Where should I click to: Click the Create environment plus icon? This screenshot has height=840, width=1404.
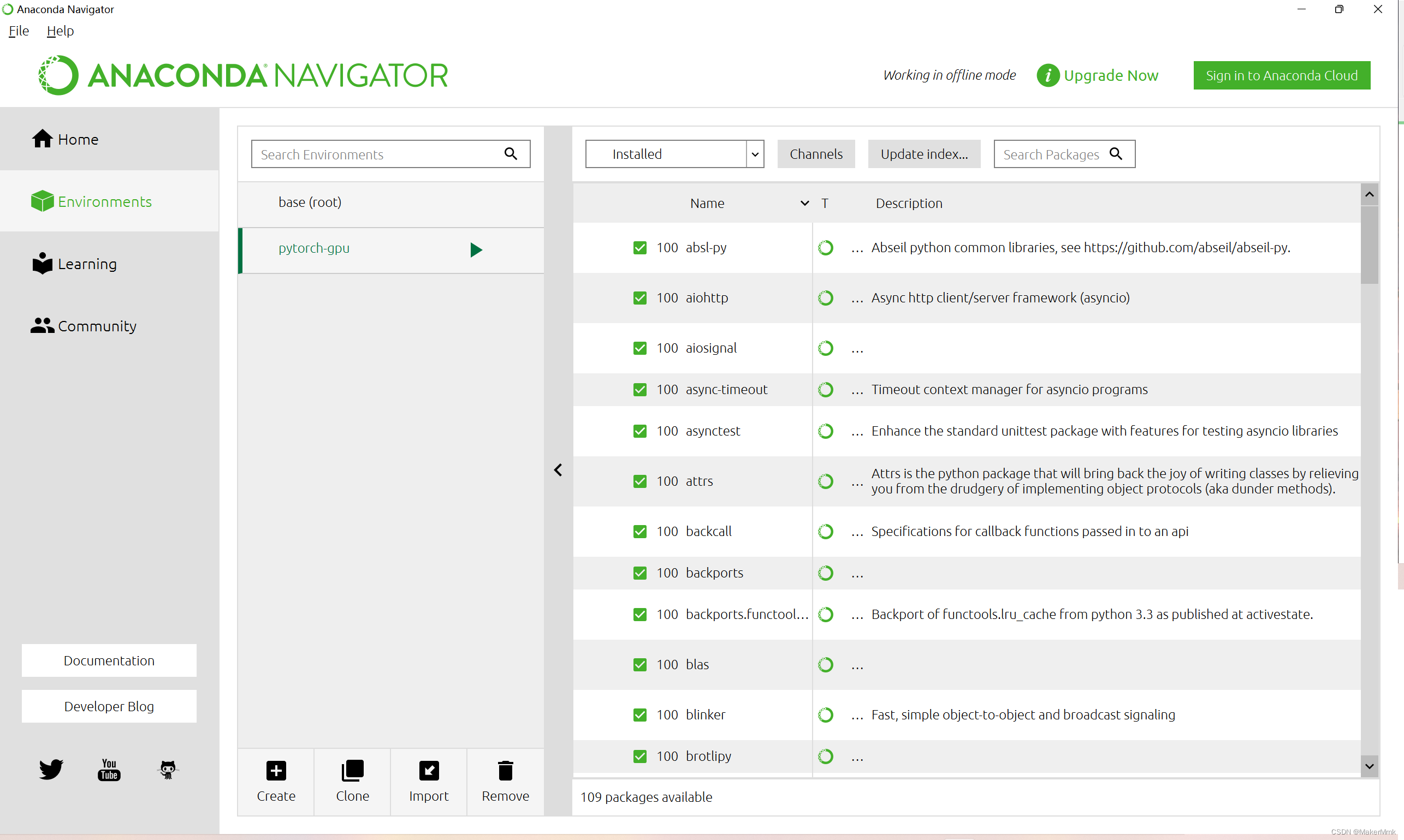(x=276, y=770)
